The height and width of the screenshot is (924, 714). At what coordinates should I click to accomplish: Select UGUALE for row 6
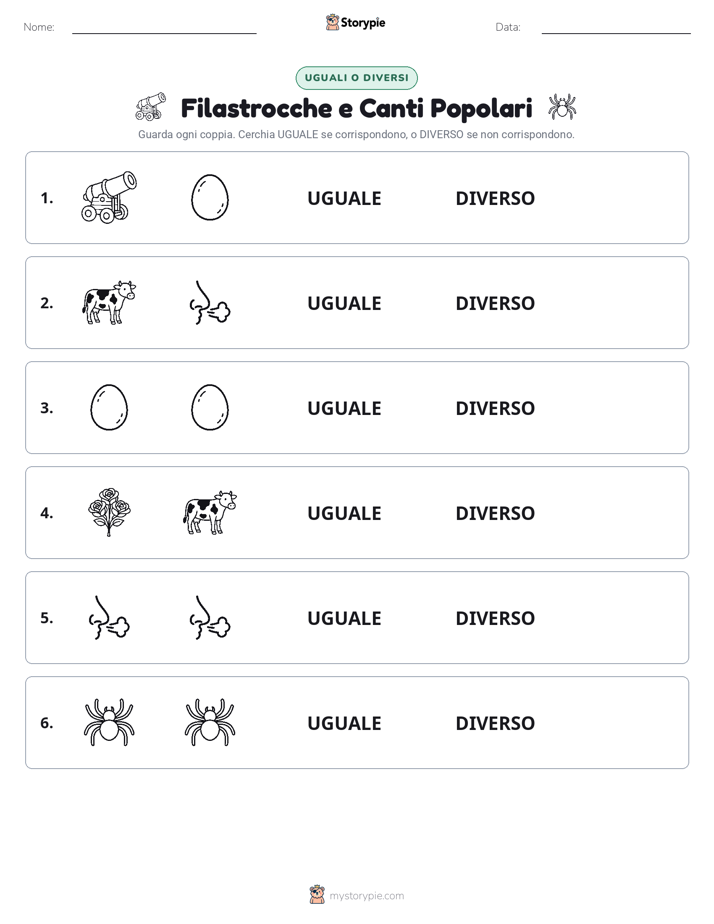click(344, 722)
